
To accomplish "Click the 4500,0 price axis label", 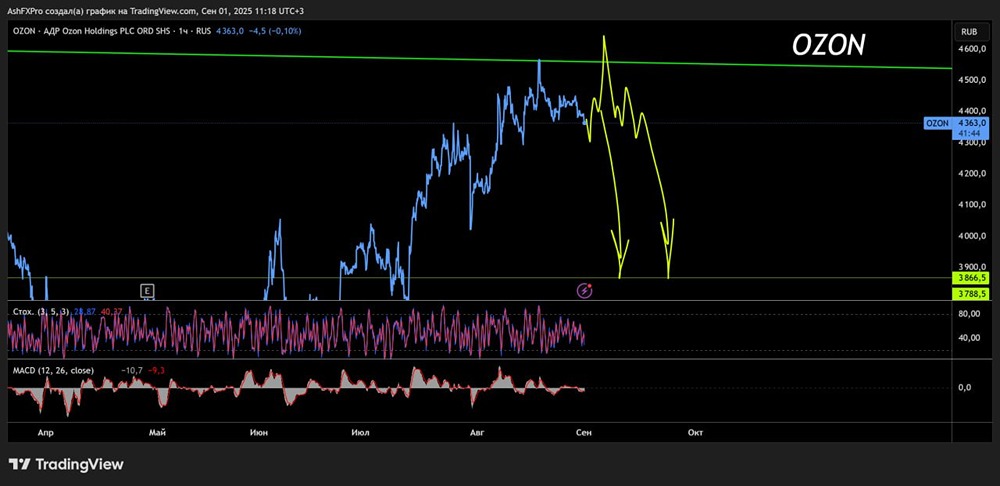I will coord(972,80).
